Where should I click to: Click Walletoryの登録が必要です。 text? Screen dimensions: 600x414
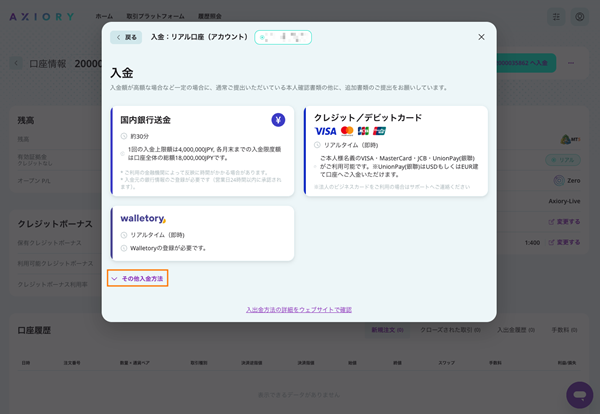(x=168, y=248)
